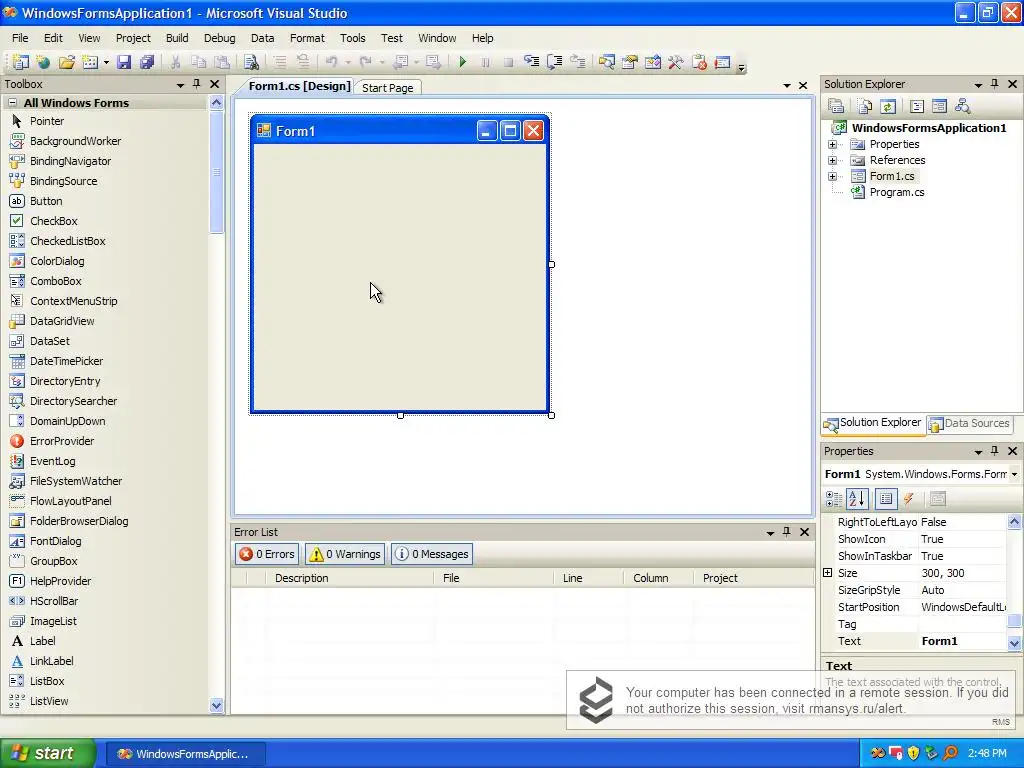Select Program.cs in Solution Explorer
This screenshot has height=768, width=1024.
(897, 192)
